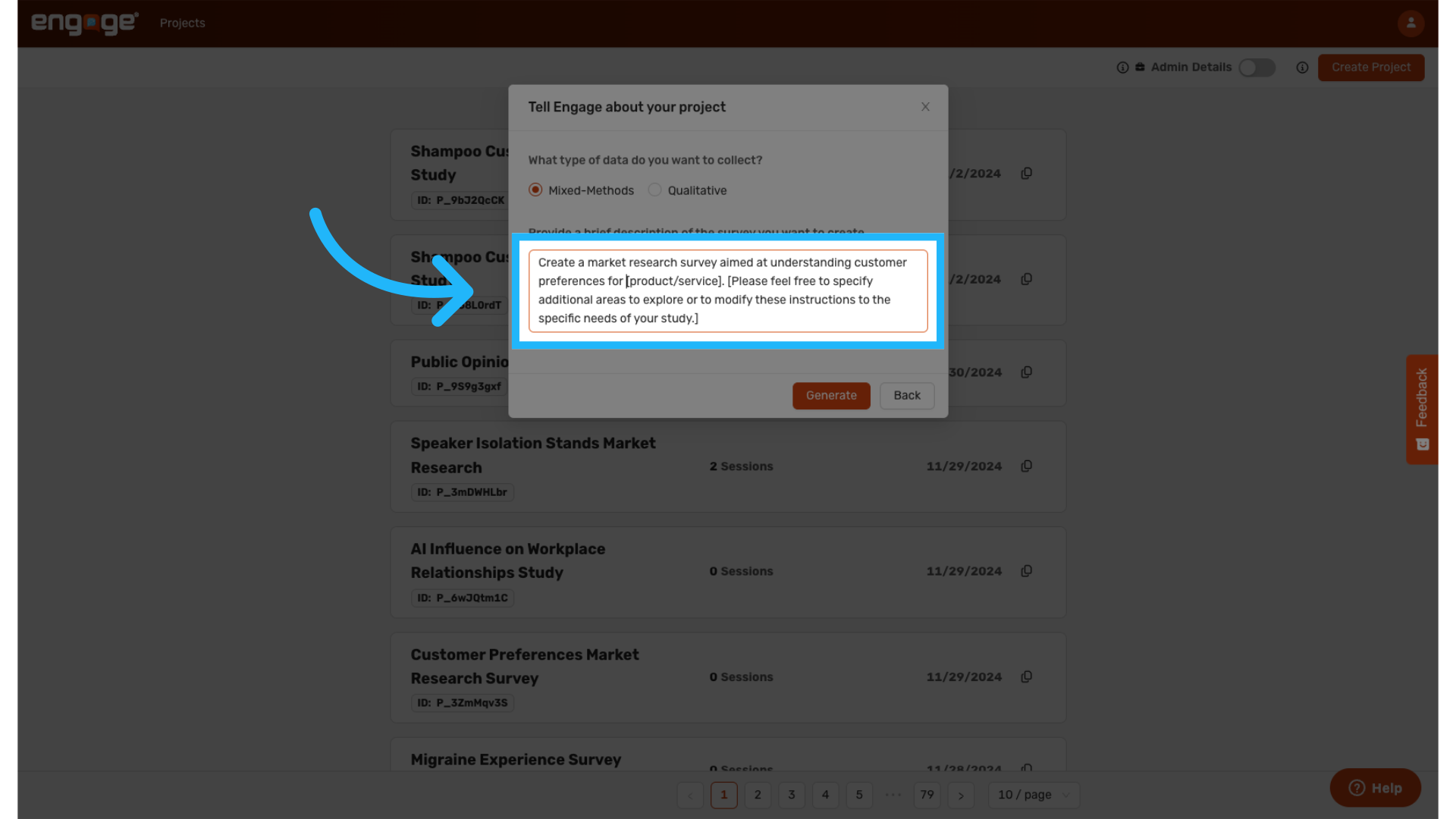
Task: Click ID P_6wJQtm1C tag
Action: tap(463, 598)
